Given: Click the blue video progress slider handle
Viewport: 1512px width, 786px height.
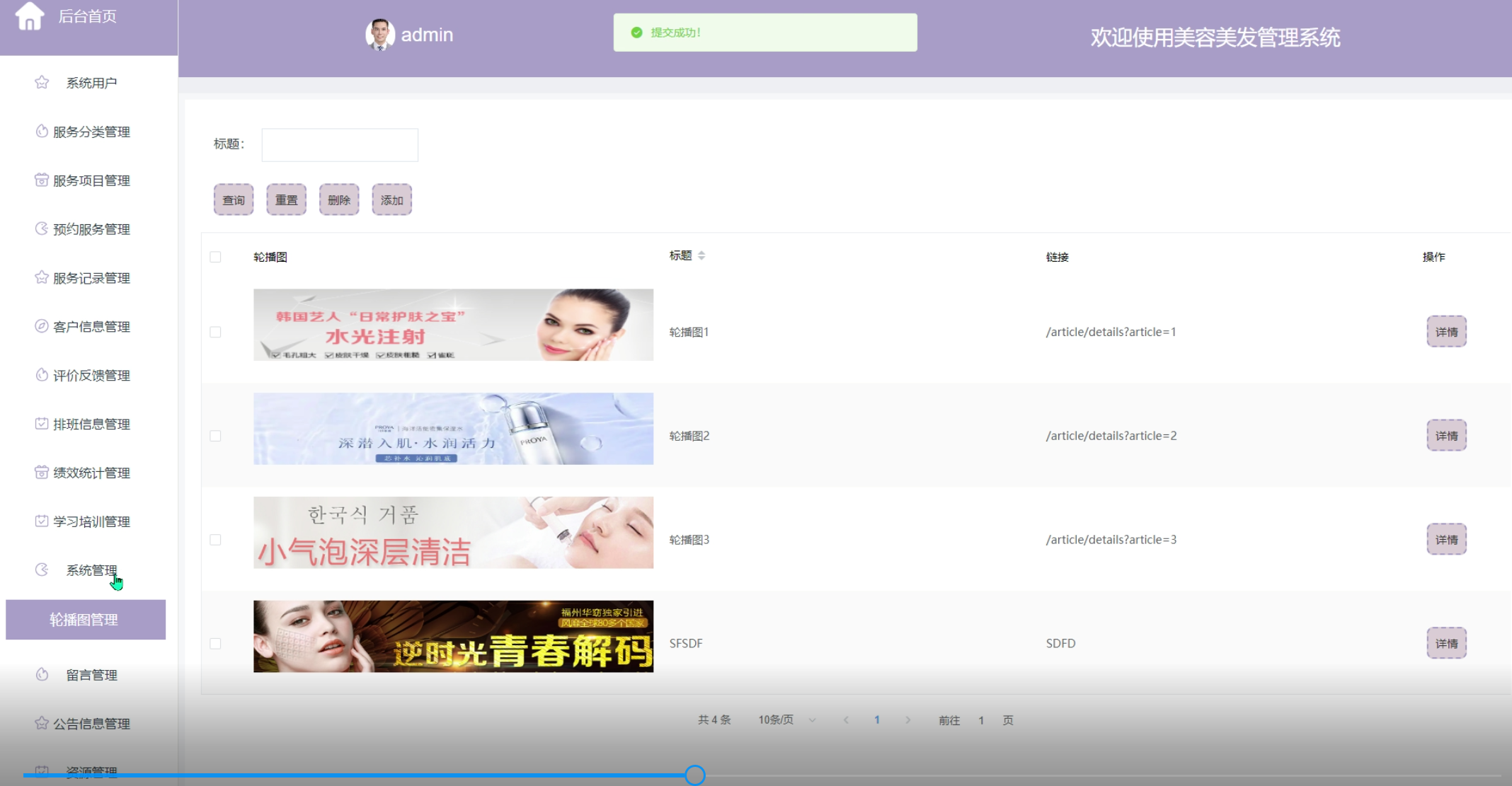Looking at the screenshot, I should (695, 775).
